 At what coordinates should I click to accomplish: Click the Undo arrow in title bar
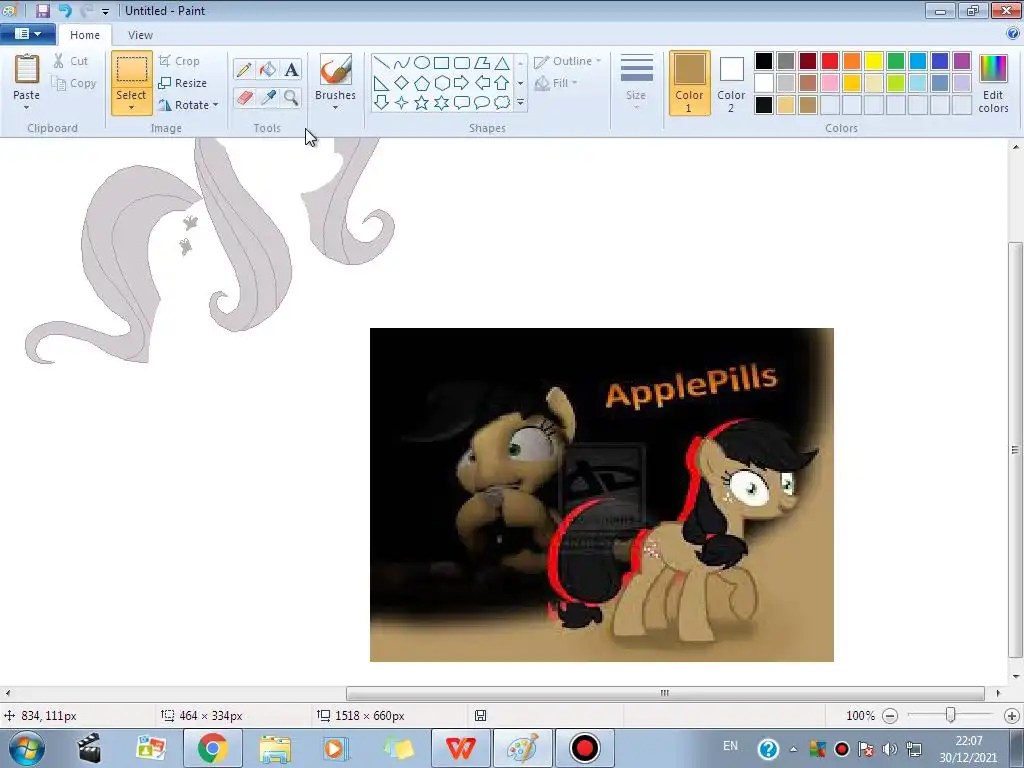click(65, 10)
